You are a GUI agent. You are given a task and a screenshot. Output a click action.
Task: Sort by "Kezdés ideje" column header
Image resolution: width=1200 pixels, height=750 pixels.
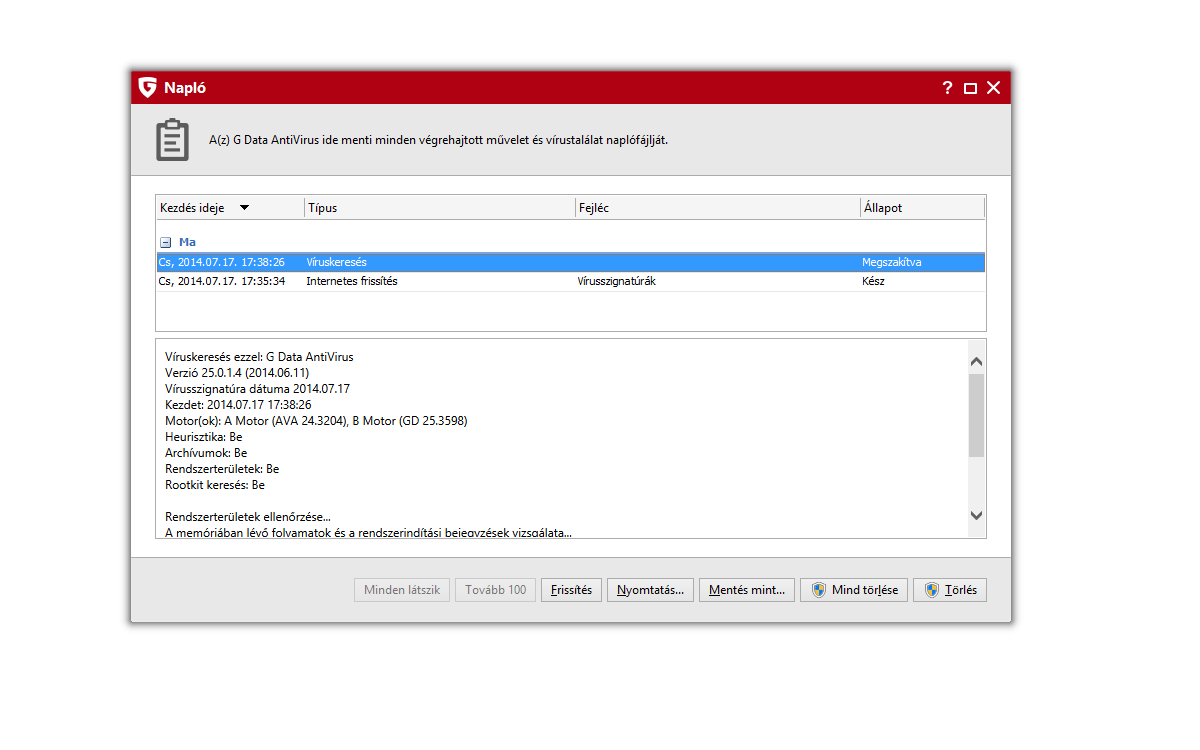coord(231,208)
